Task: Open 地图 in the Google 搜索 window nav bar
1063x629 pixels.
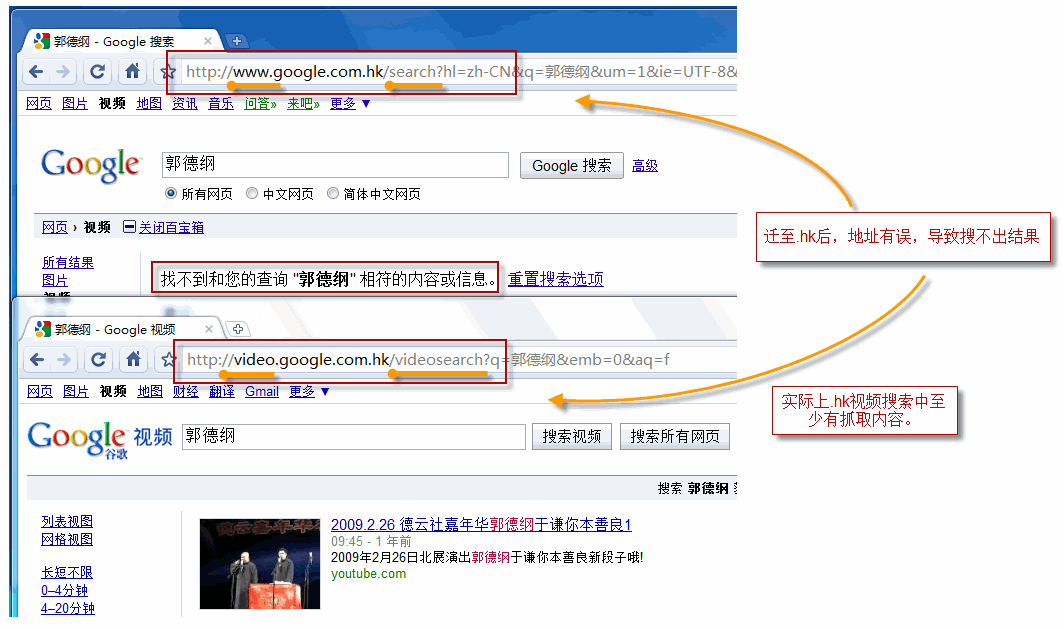Action: (x=149, y=104)
